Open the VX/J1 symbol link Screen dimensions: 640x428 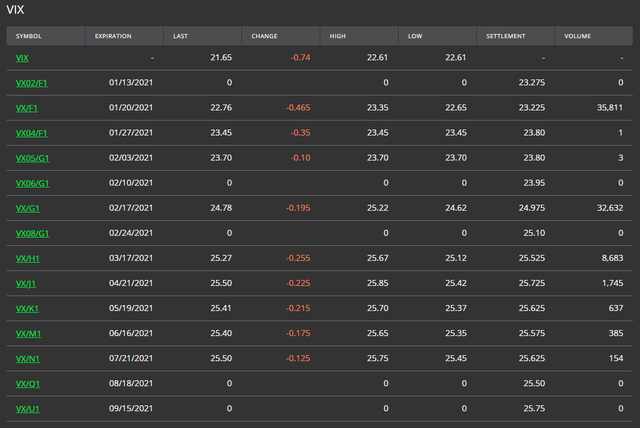(26, 283)
